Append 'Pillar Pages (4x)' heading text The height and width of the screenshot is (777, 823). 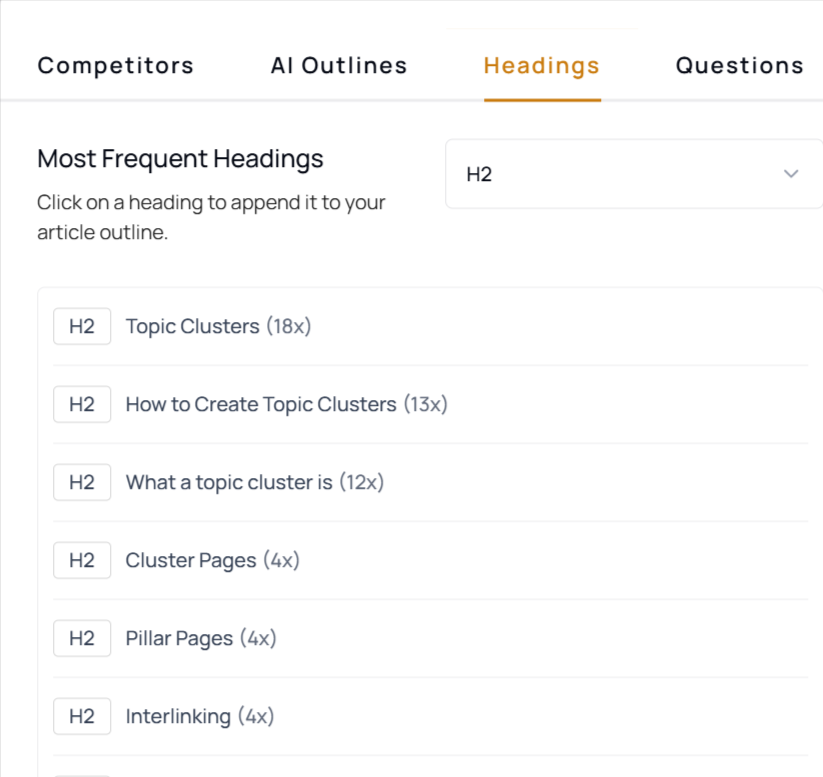[200, 638]
